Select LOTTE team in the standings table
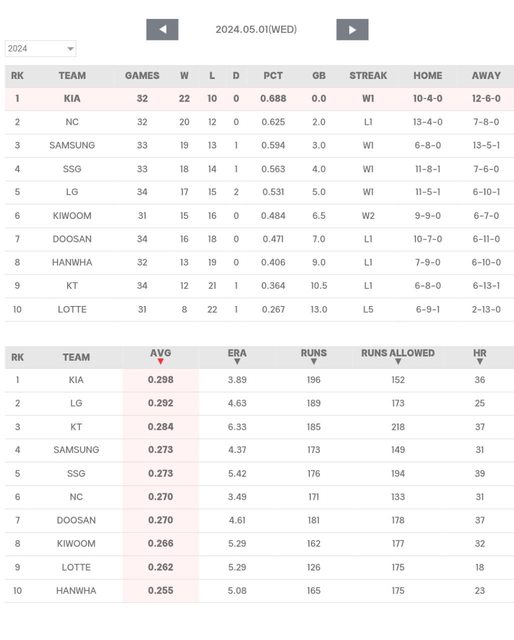Screen dimensions: 514x640 coord(72,309)
